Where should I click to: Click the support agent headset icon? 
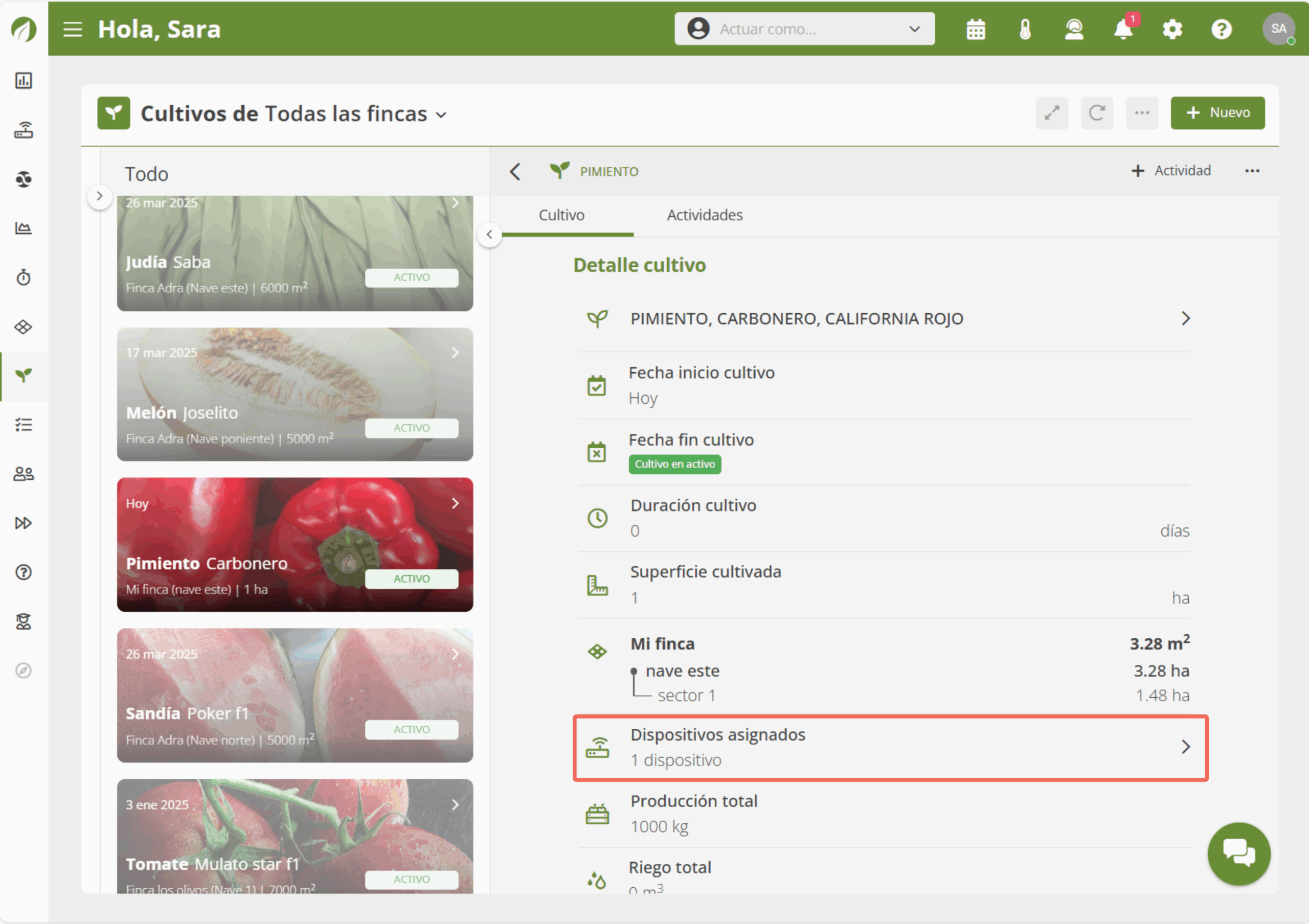coord(1074,29)
